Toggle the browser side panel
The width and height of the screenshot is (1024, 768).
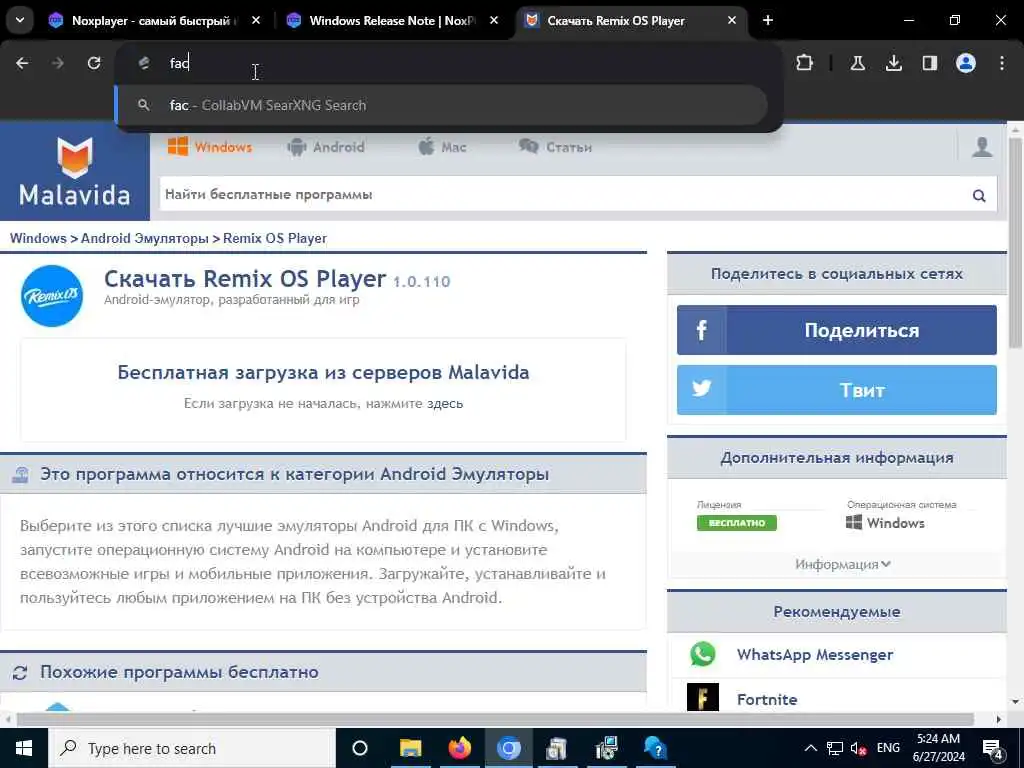(929, 63)
